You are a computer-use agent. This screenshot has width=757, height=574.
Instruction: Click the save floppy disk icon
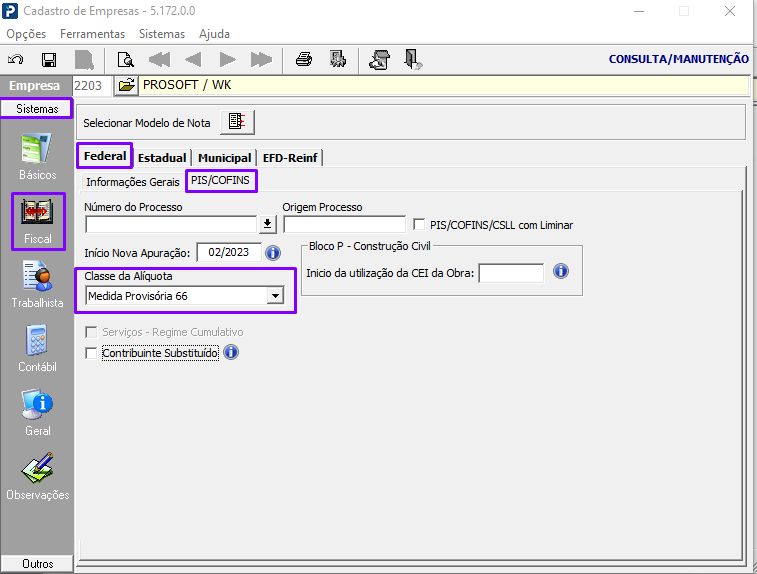[49, 60]
